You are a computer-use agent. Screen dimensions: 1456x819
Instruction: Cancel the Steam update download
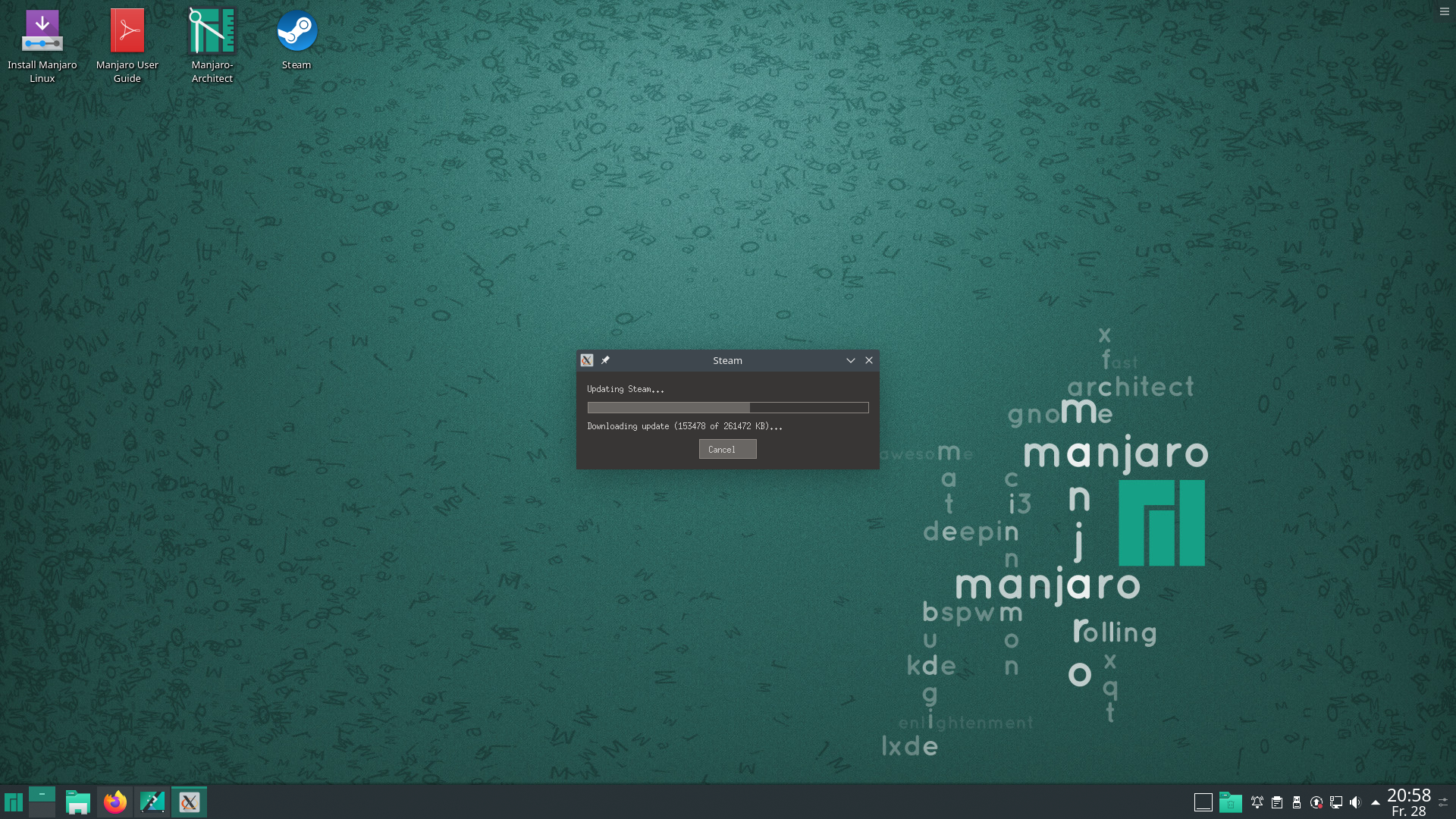pyautogui.click(x=728, y=449)
